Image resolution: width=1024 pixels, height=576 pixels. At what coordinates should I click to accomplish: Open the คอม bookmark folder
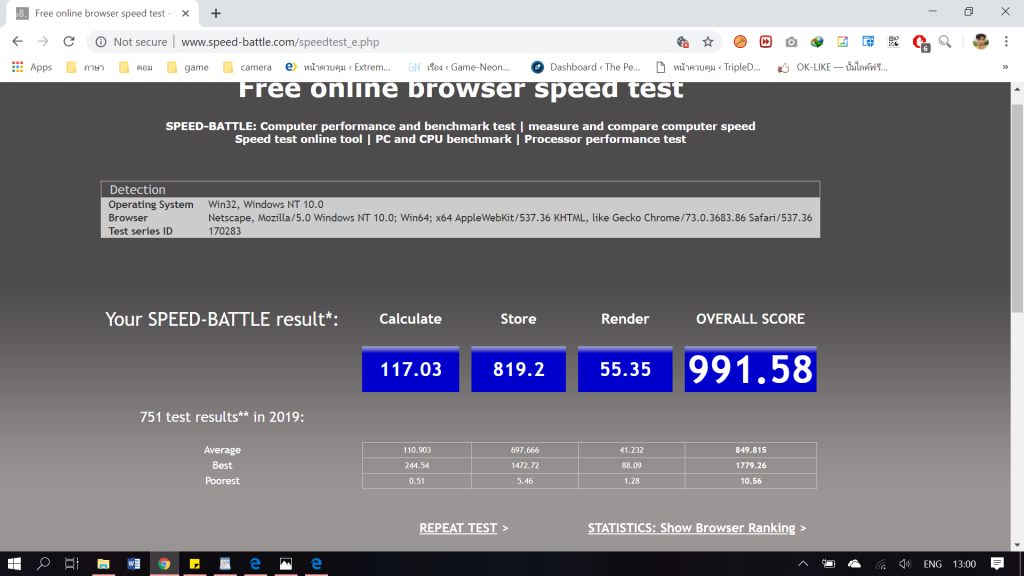pyautogui.click(x=136, y=67)
